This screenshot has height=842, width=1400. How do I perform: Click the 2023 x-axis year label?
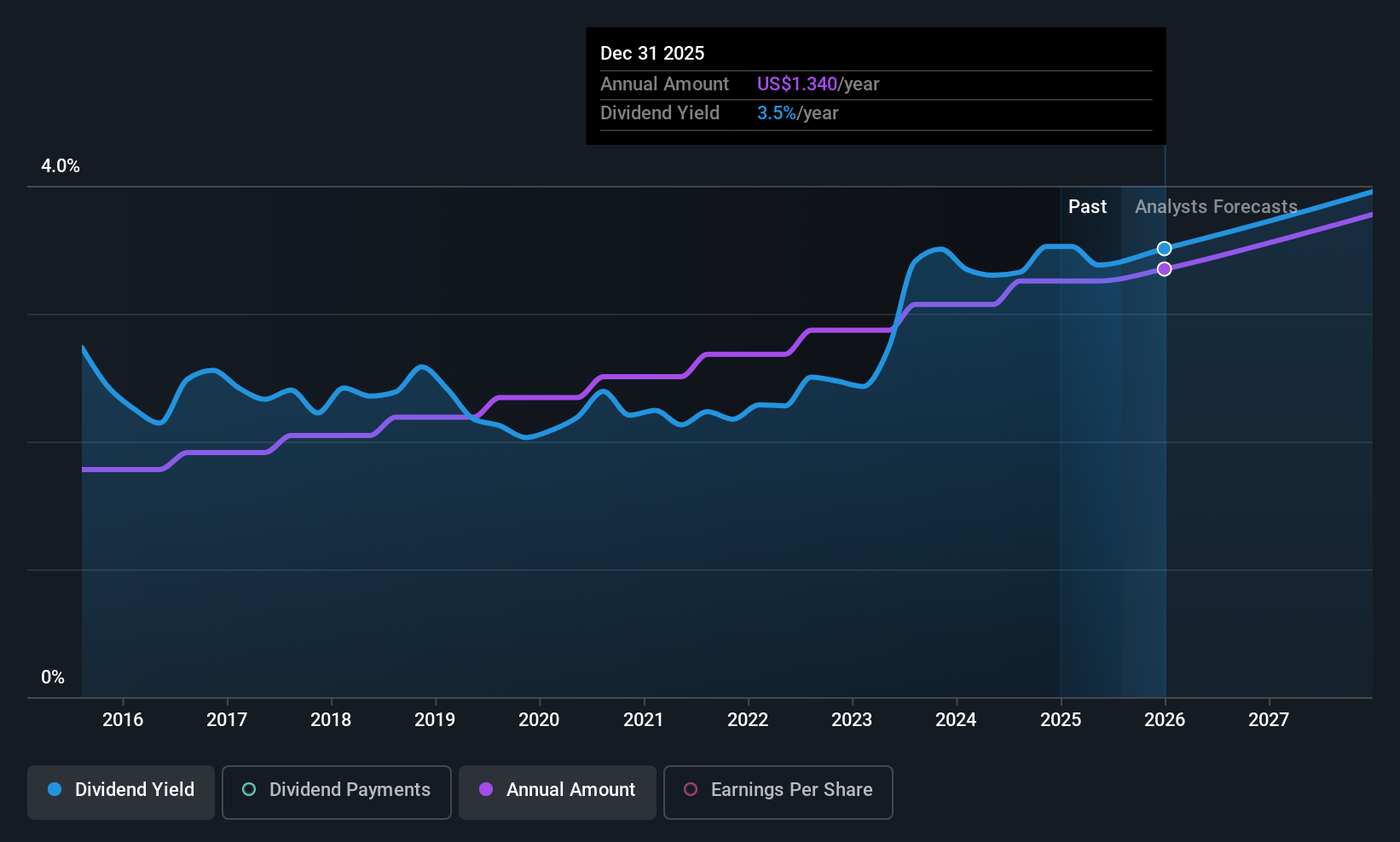(x=852, y=719)
